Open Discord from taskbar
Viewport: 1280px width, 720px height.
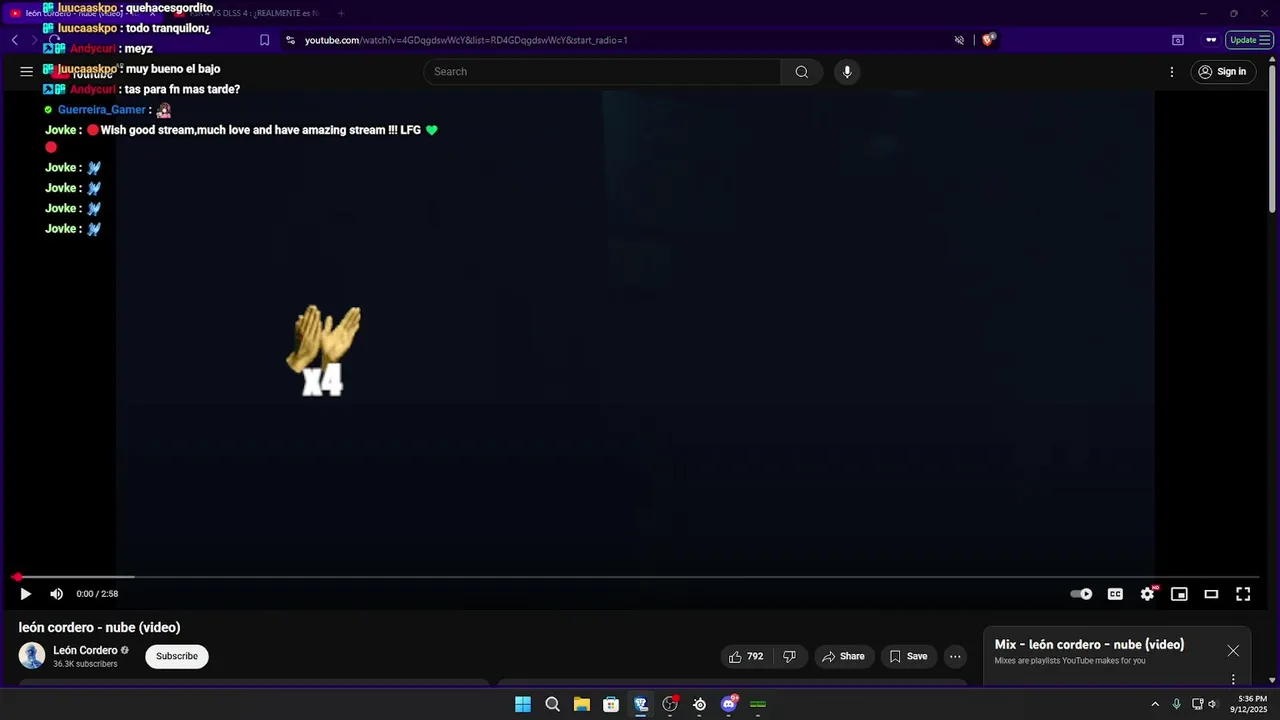coord(729,704)
